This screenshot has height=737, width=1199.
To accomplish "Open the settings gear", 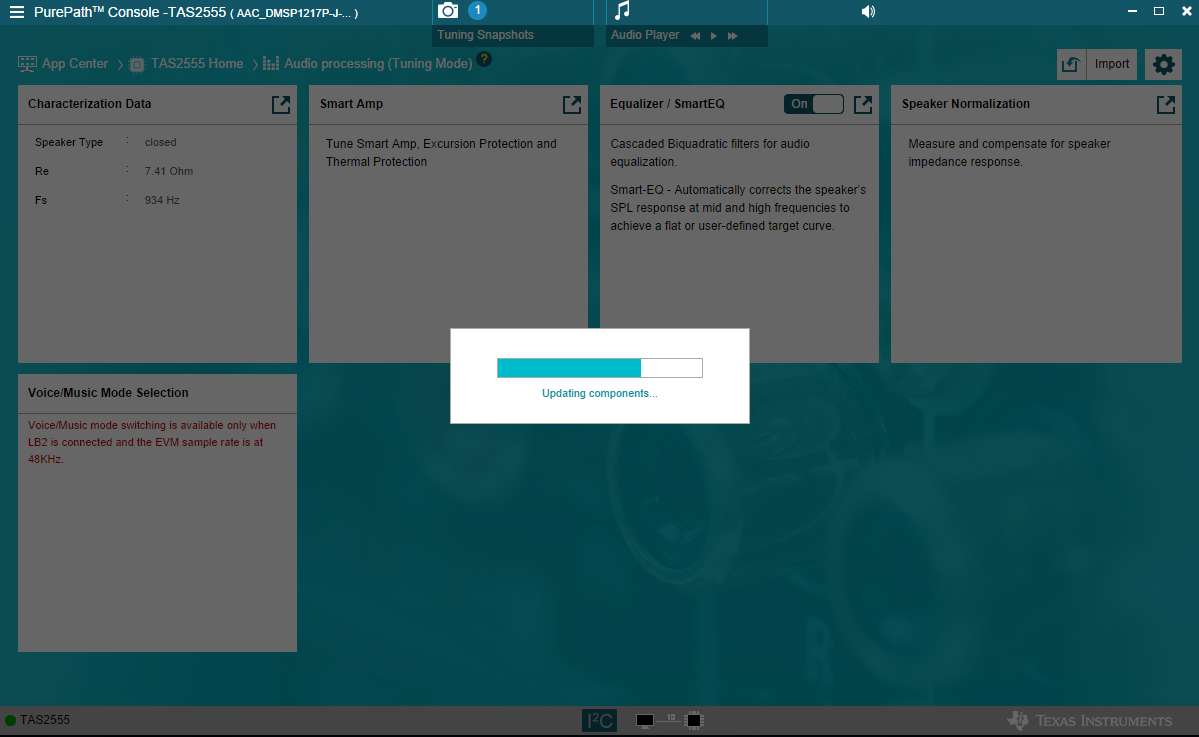I will [x=1163, y=64].
